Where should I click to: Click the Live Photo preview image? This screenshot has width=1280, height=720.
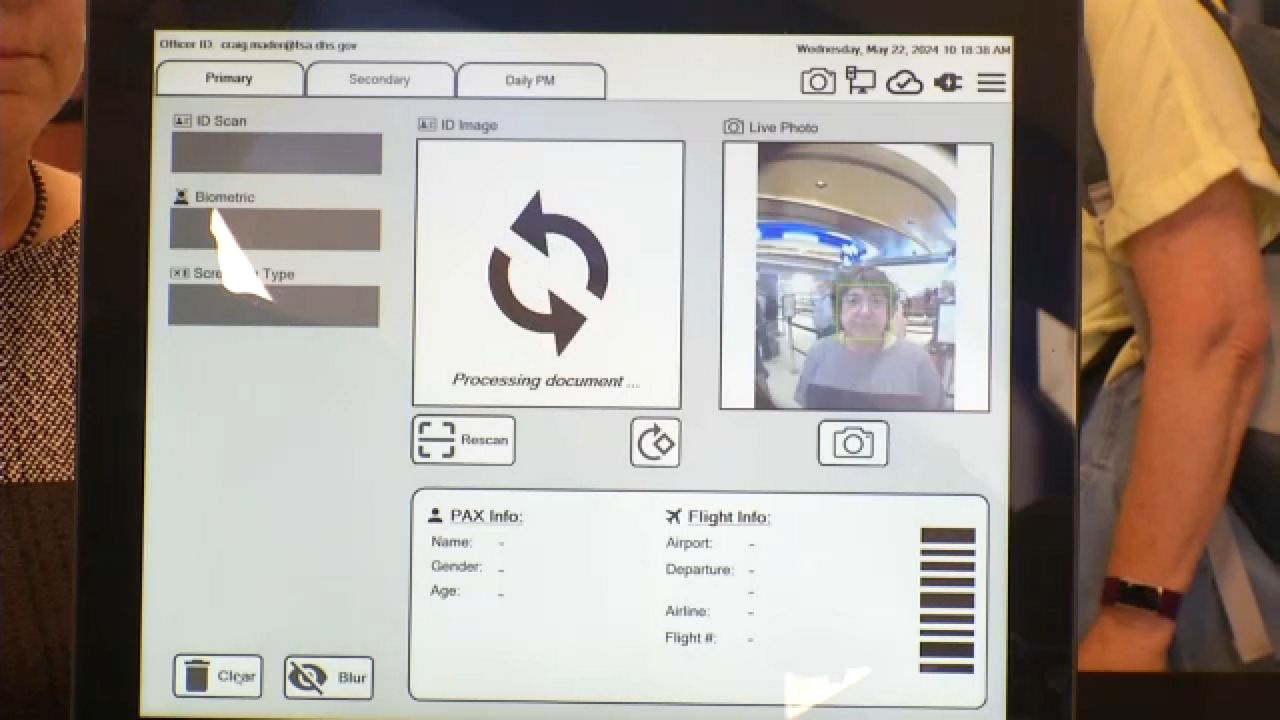point(855,276)
